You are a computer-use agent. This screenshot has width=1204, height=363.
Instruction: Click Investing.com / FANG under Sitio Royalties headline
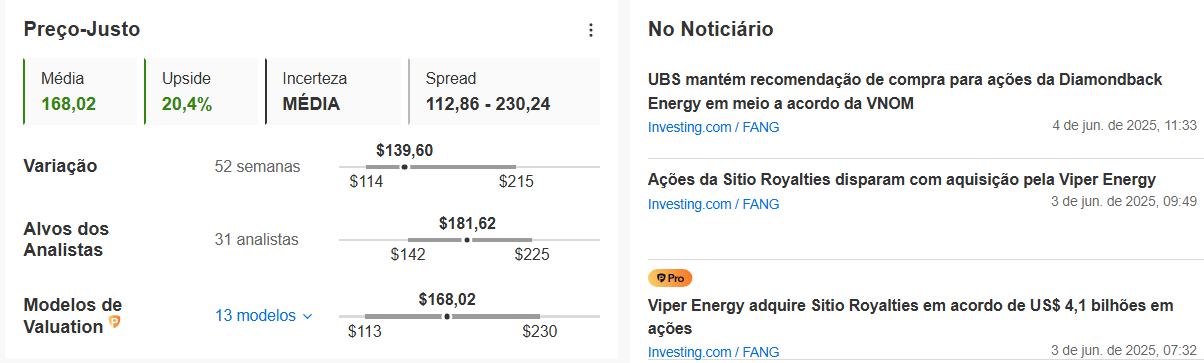(713, 204)
